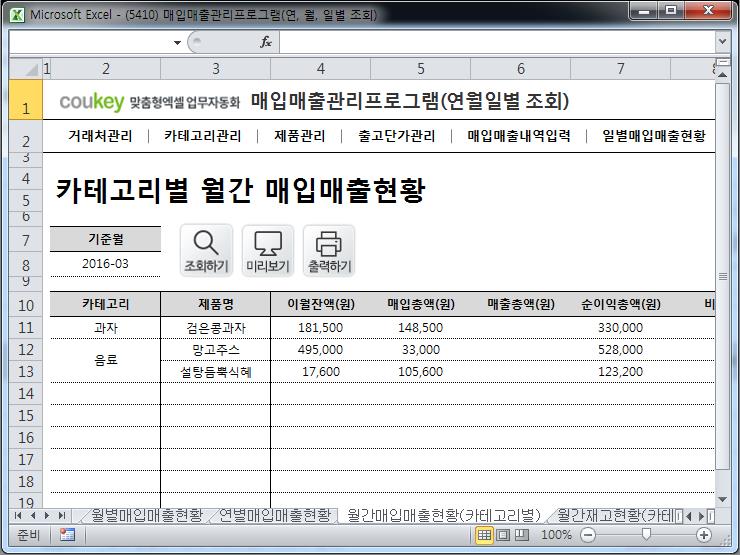The width and height of the screenshot is (740, 555).
Task: Open the 거래처관리 navigation link
Action: point(100,136)
